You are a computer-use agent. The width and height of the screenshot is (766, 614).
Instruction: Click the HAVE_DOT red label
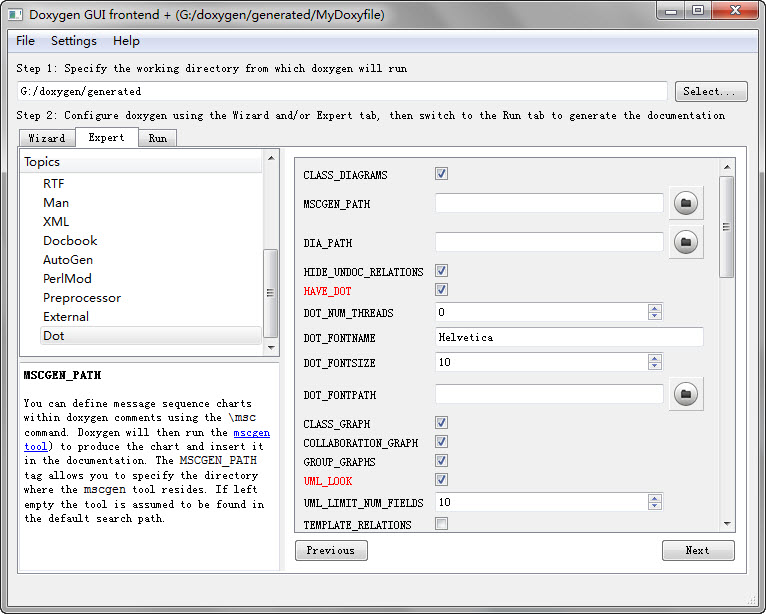[327, 291]
